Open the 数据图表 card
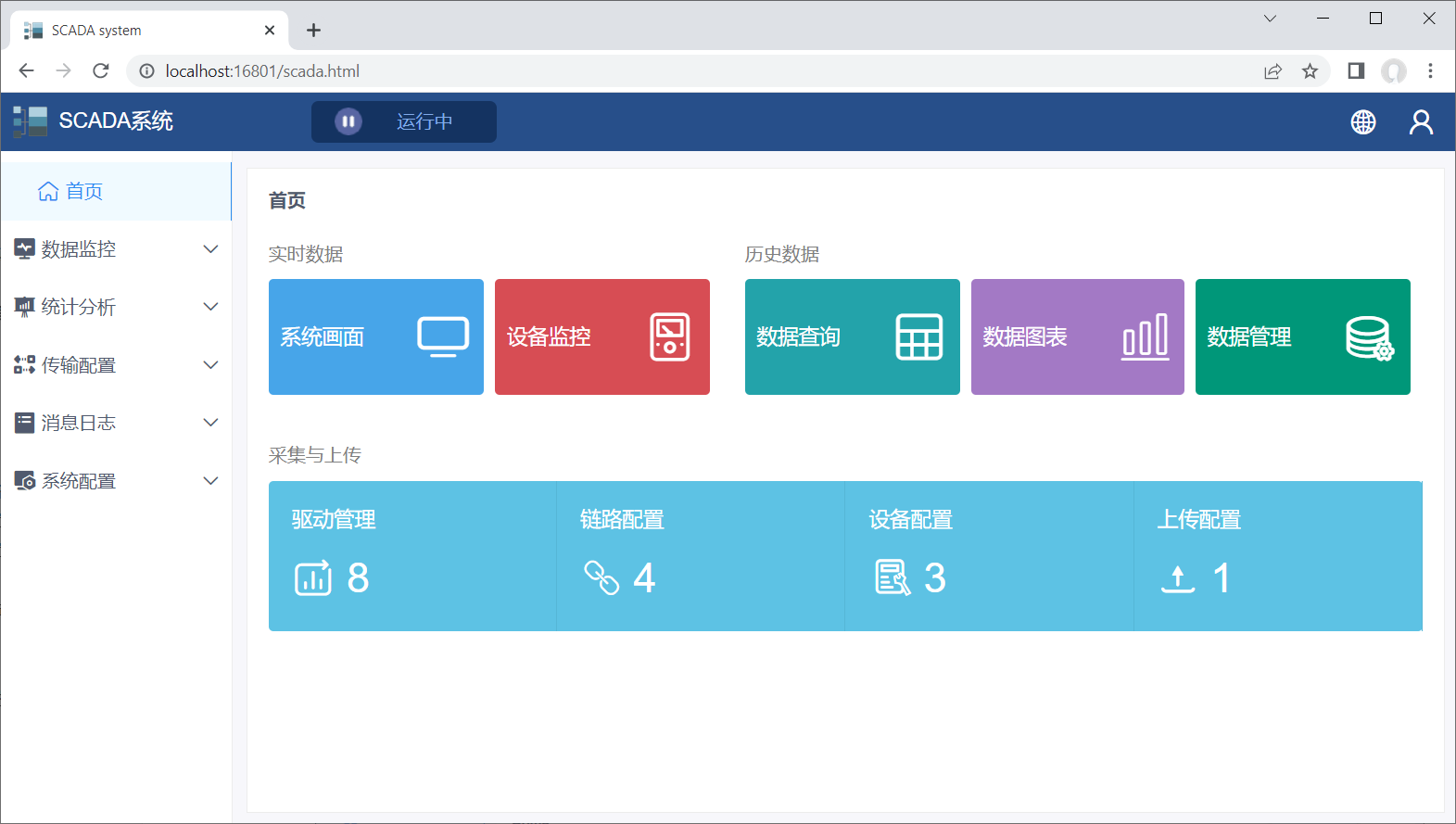 (x=1078, y=336)
